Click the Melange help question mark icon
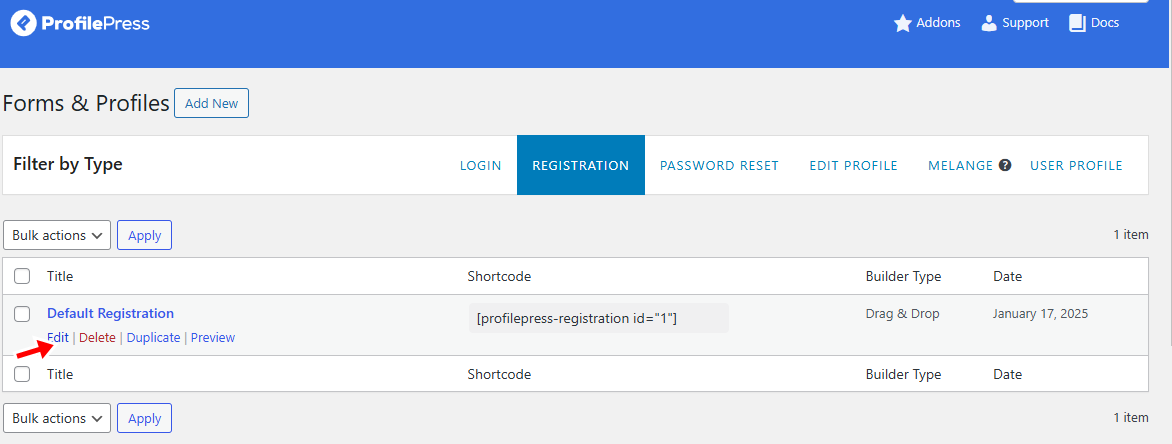The height and width of the screenshot is (444, 1172). click(x=1005, y=165)
